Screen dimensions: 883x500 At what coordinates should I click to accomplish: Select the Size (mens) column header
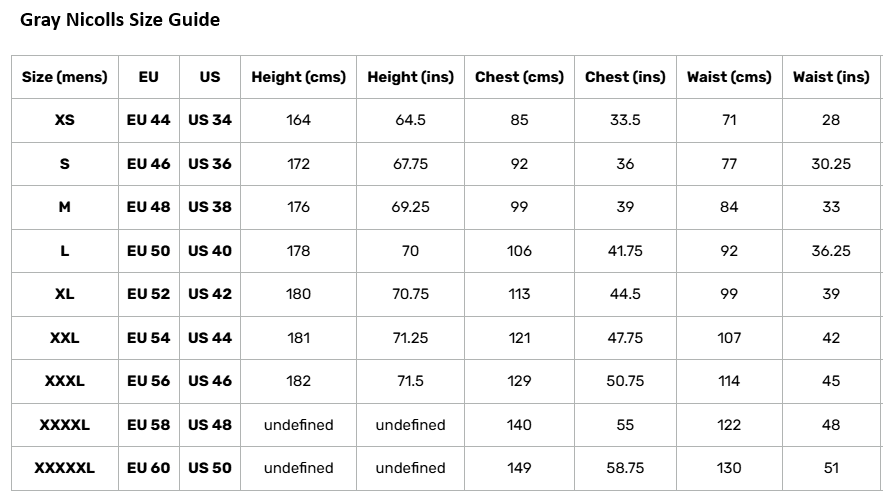click(65, 77)
